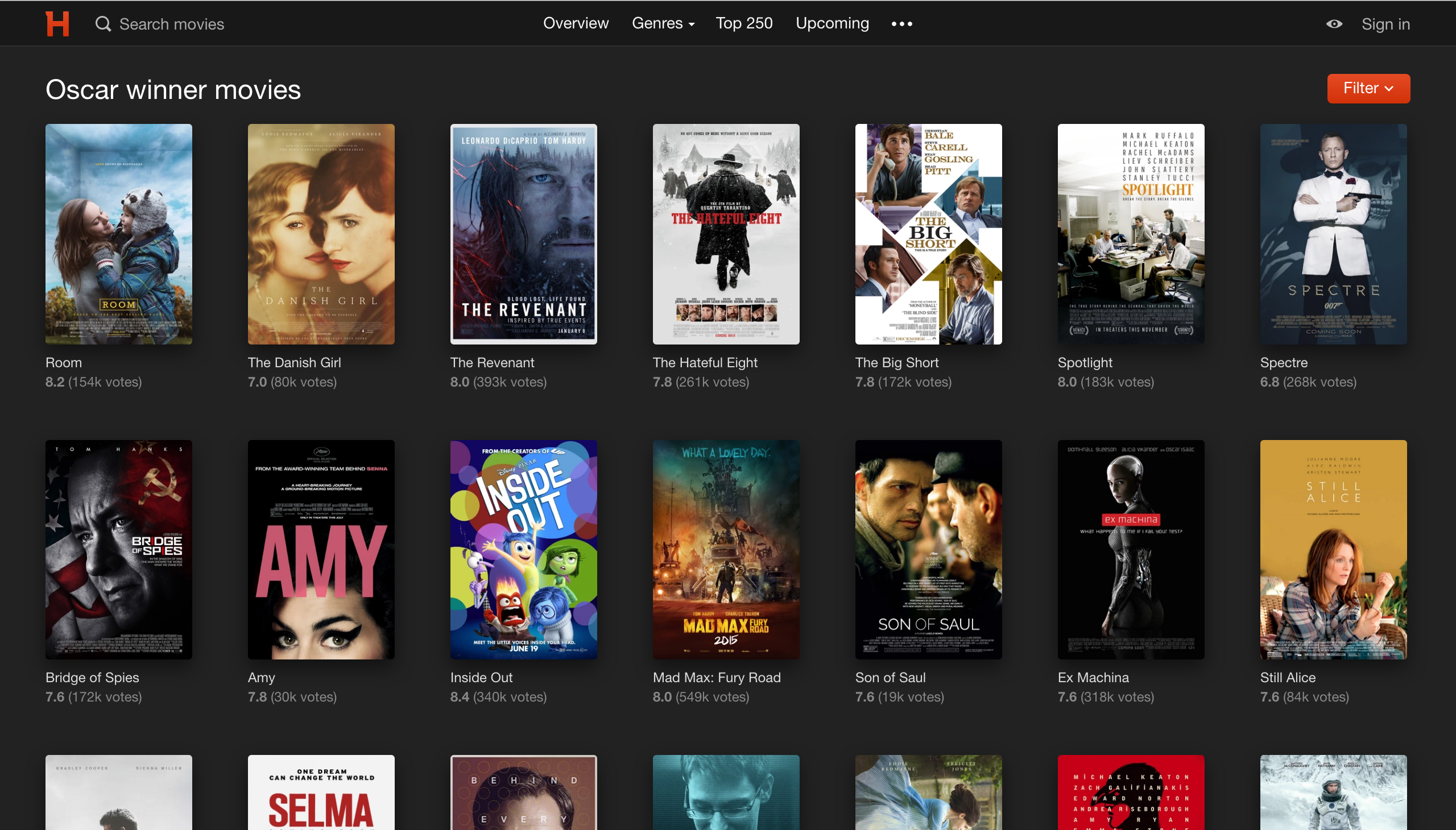Image resolution: width=1456 pixels, height=830 pixels.
Task: Click into the Search movies field
Action: [171, 24]
